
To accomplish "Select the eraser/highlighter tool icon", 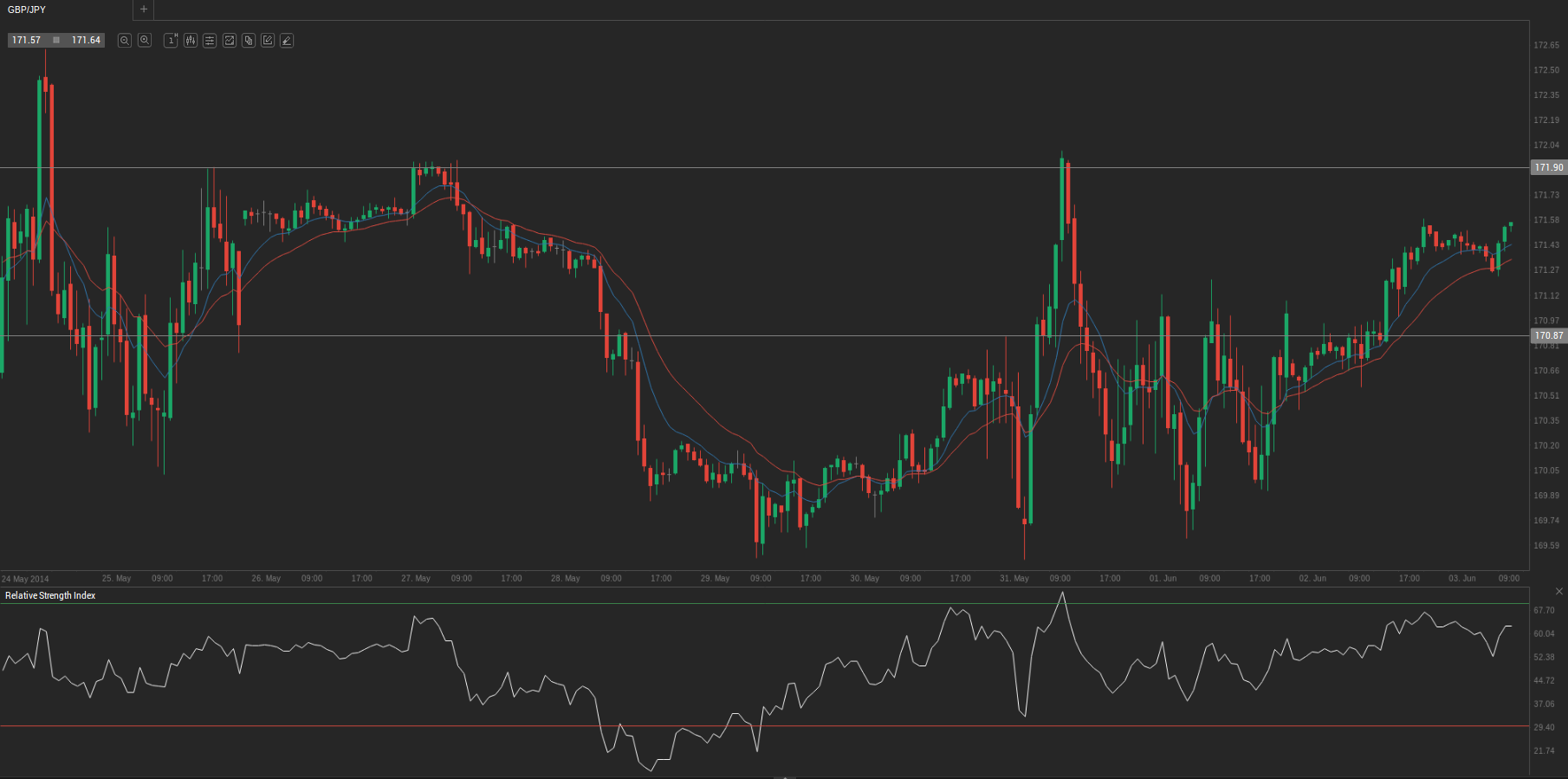I will pyautogui.click(x=287, y=41).
